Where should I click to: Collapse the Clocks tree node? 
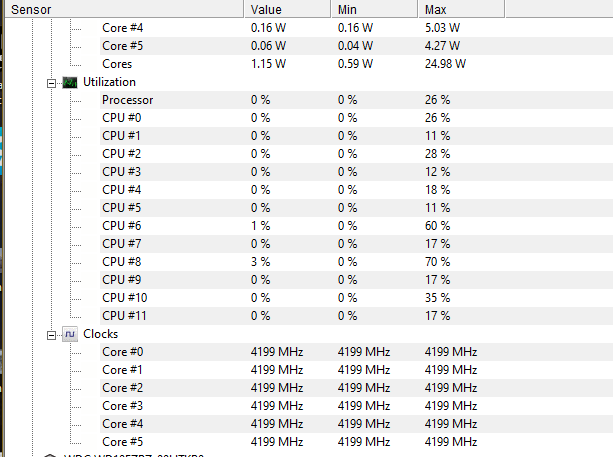[x=51, y=335]
